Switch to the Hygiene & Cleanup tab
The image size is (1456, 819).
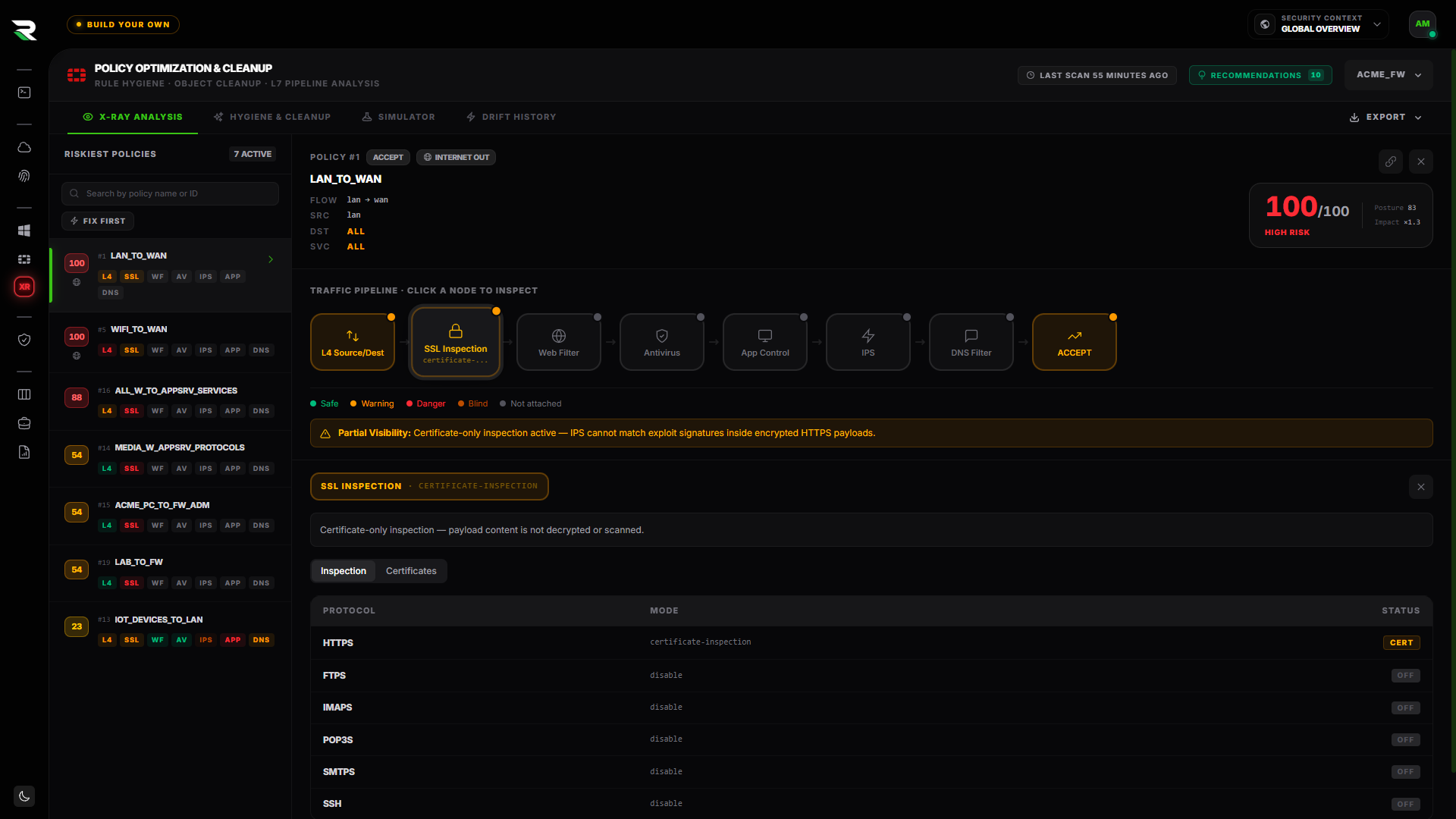(x=272, y=118)
